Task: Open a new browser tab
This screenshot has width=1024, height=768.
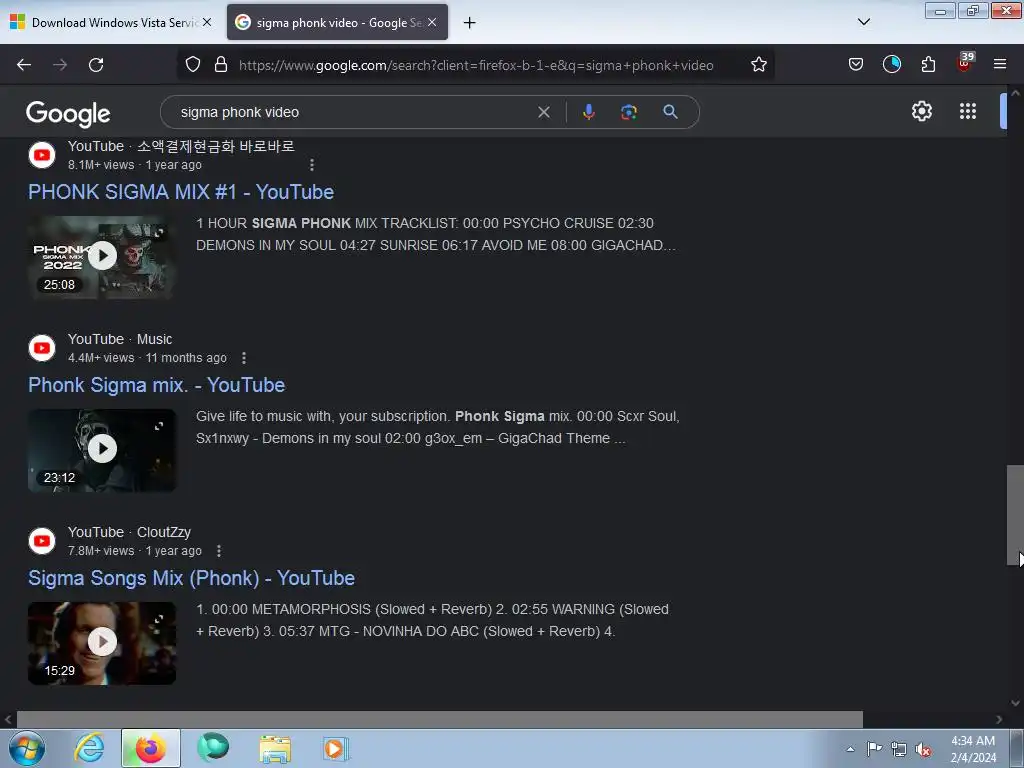Action: (470, 23)
